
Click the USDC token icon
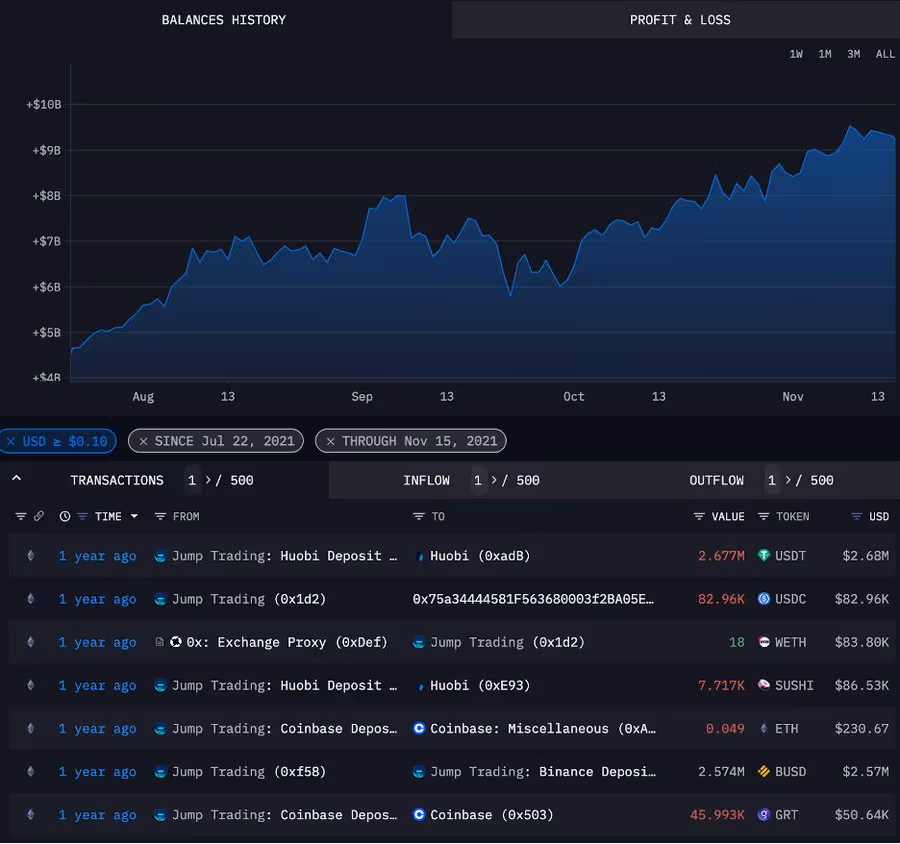764,598
